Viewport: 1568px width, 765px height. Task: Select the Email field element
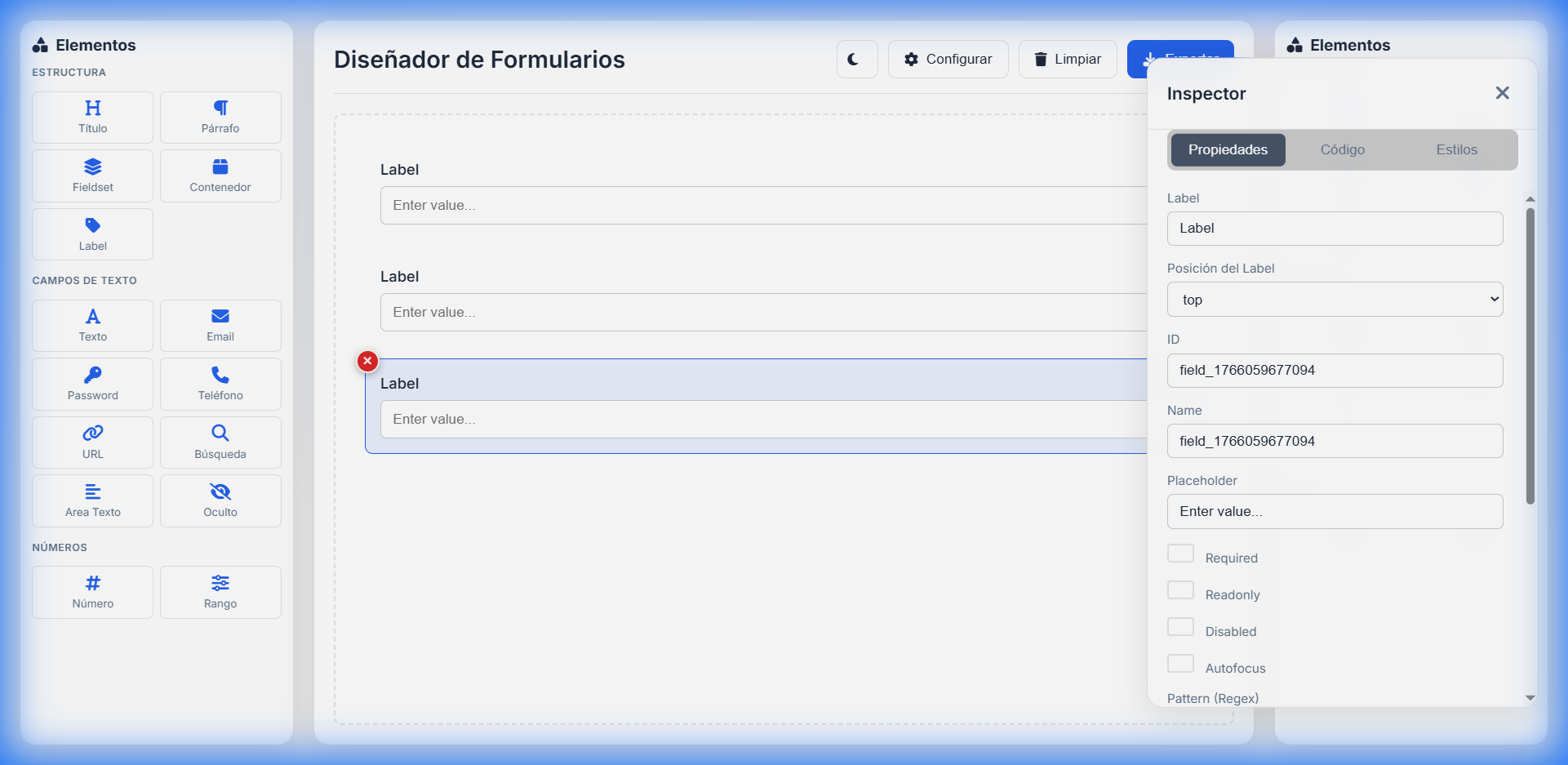coord(220,325)
